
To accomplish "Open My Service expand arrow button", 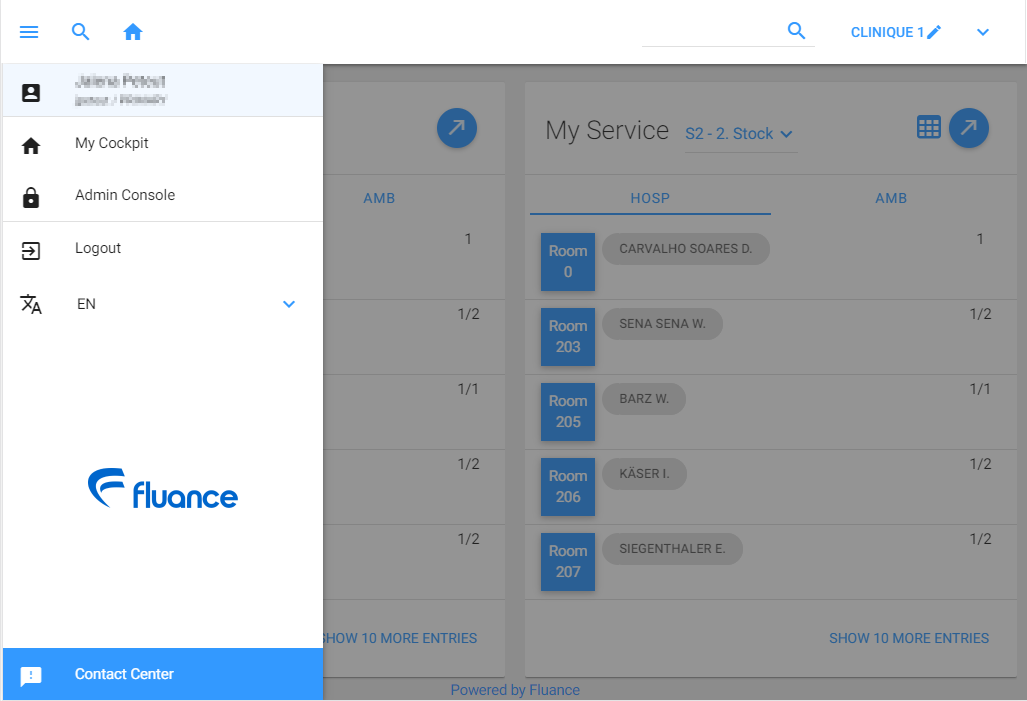I will click(968, 128).
